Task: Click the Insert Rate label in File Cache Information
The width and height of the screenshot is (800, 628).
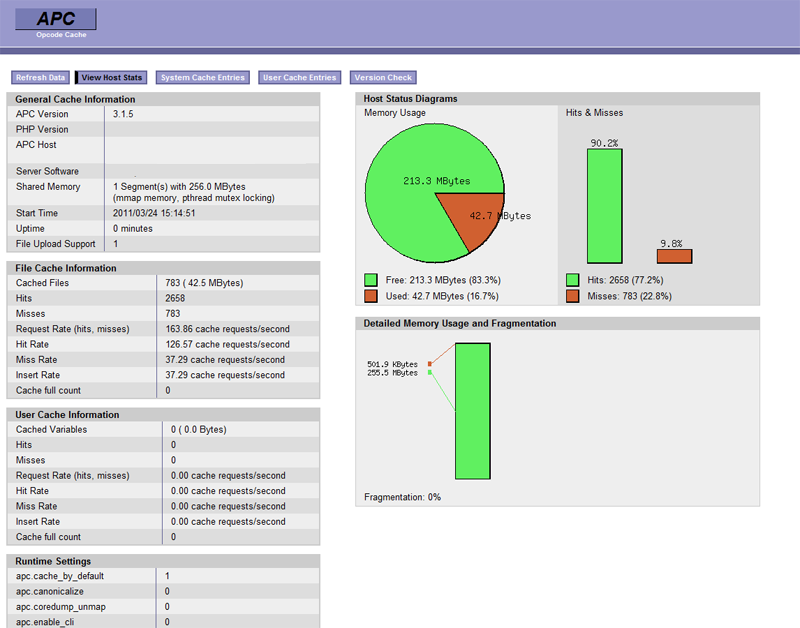Action: (x=38, y=375)
